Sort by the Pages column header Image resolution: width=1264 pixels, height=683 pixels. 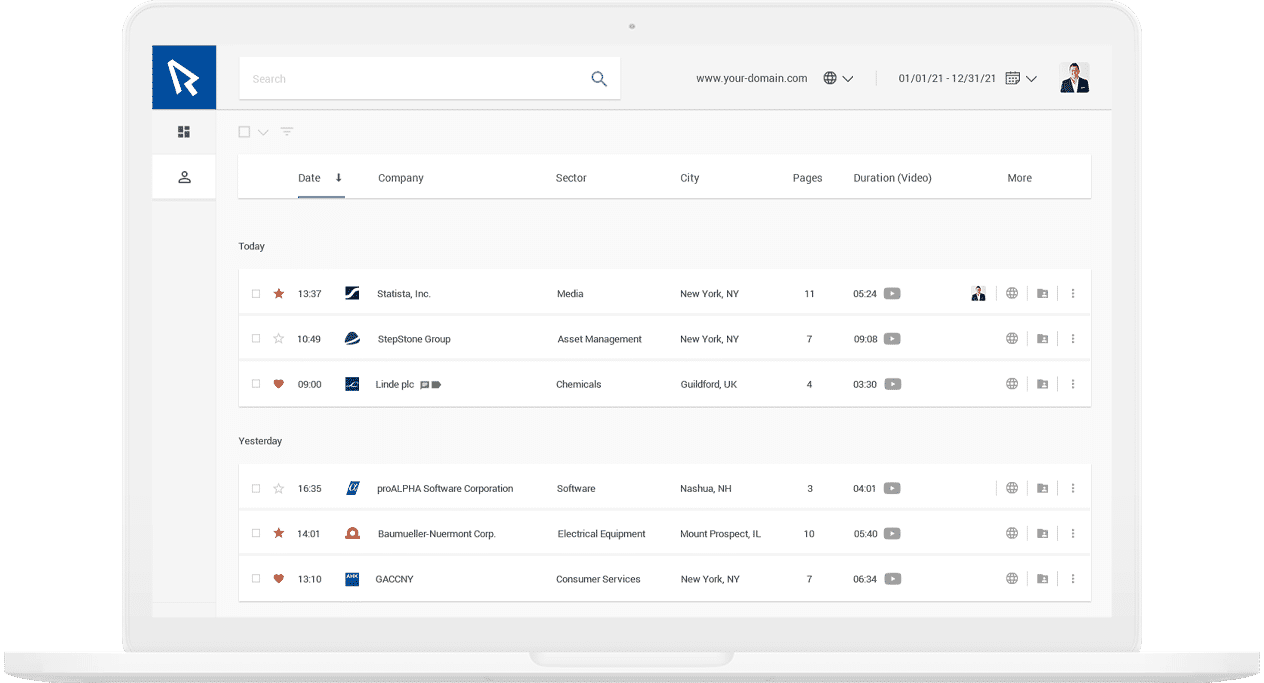(807, 178)
